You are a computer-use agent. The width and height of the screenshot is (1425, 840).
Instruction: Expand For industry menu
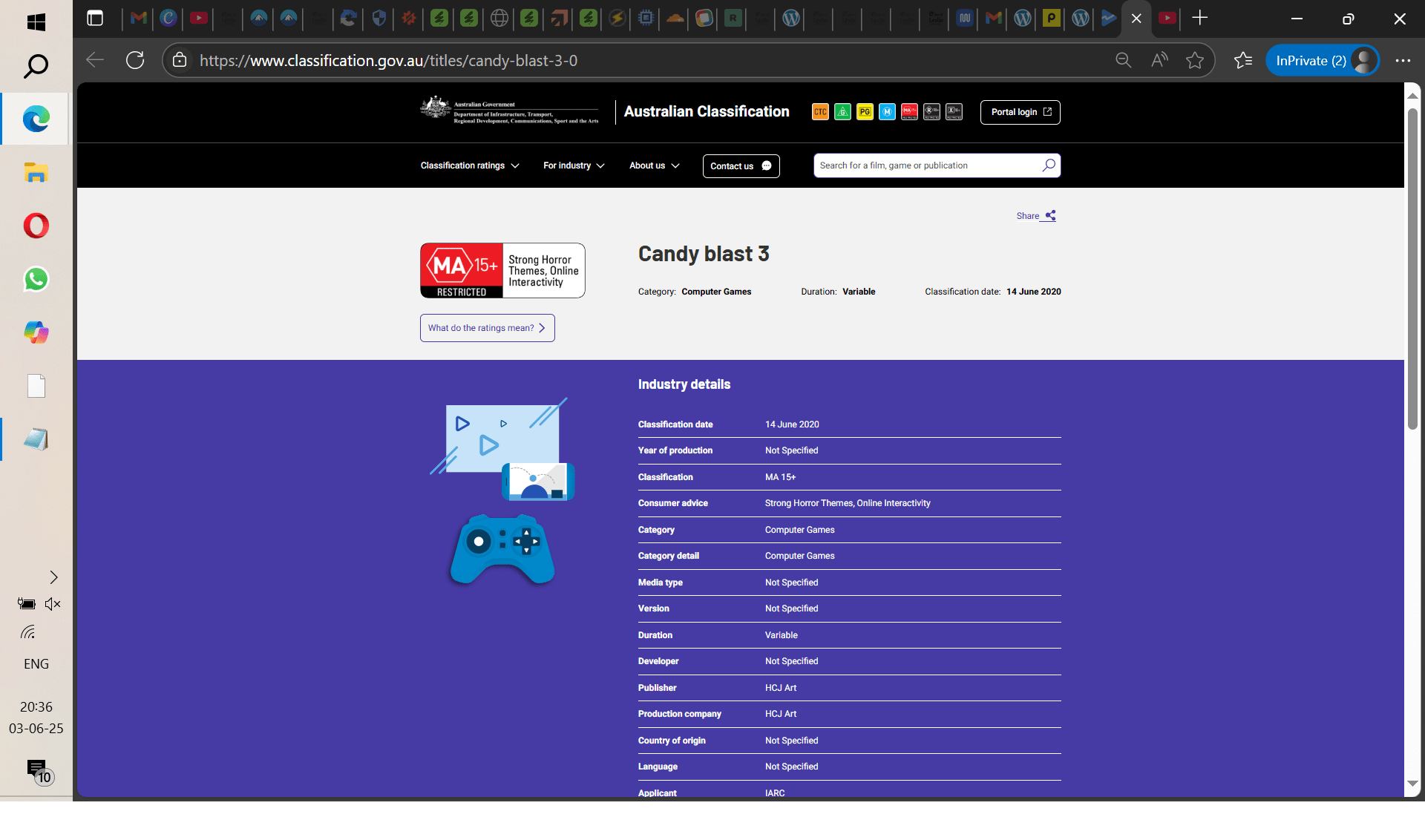(574, 165)
